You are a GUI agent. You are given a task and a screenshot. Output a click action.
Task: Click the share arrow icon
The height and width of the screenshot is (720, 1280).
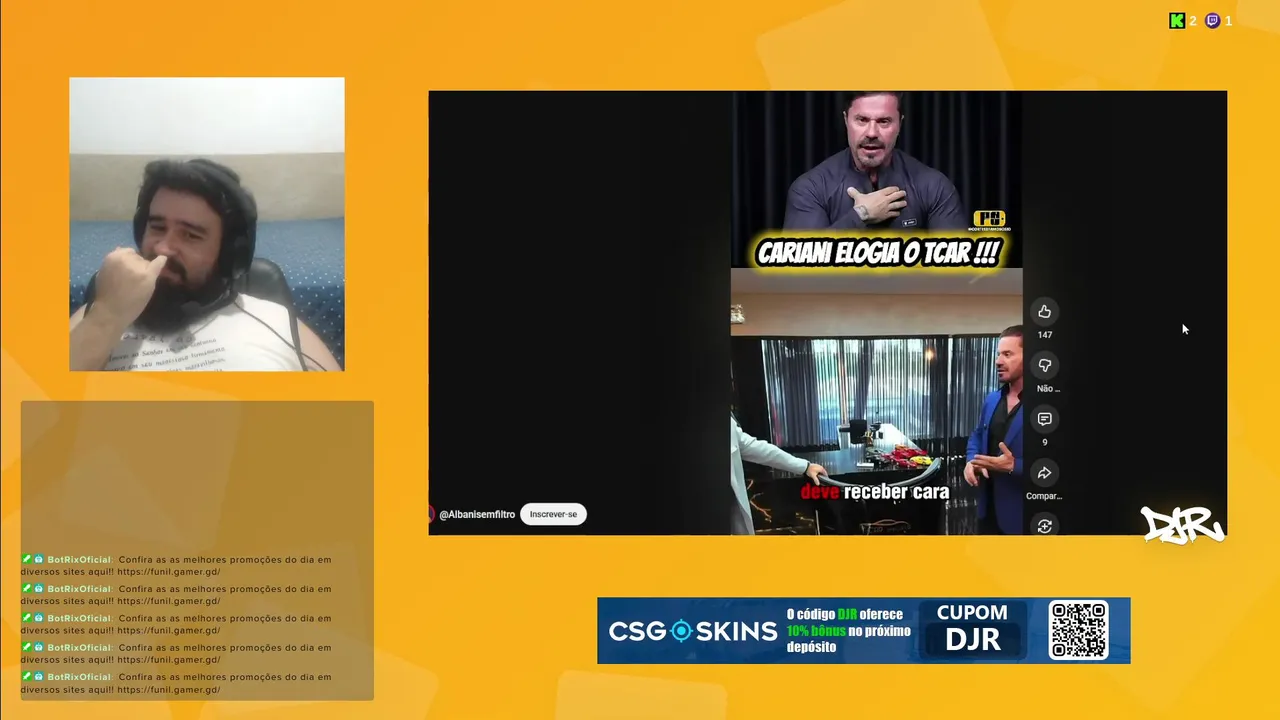click(x=1044, y=473)
